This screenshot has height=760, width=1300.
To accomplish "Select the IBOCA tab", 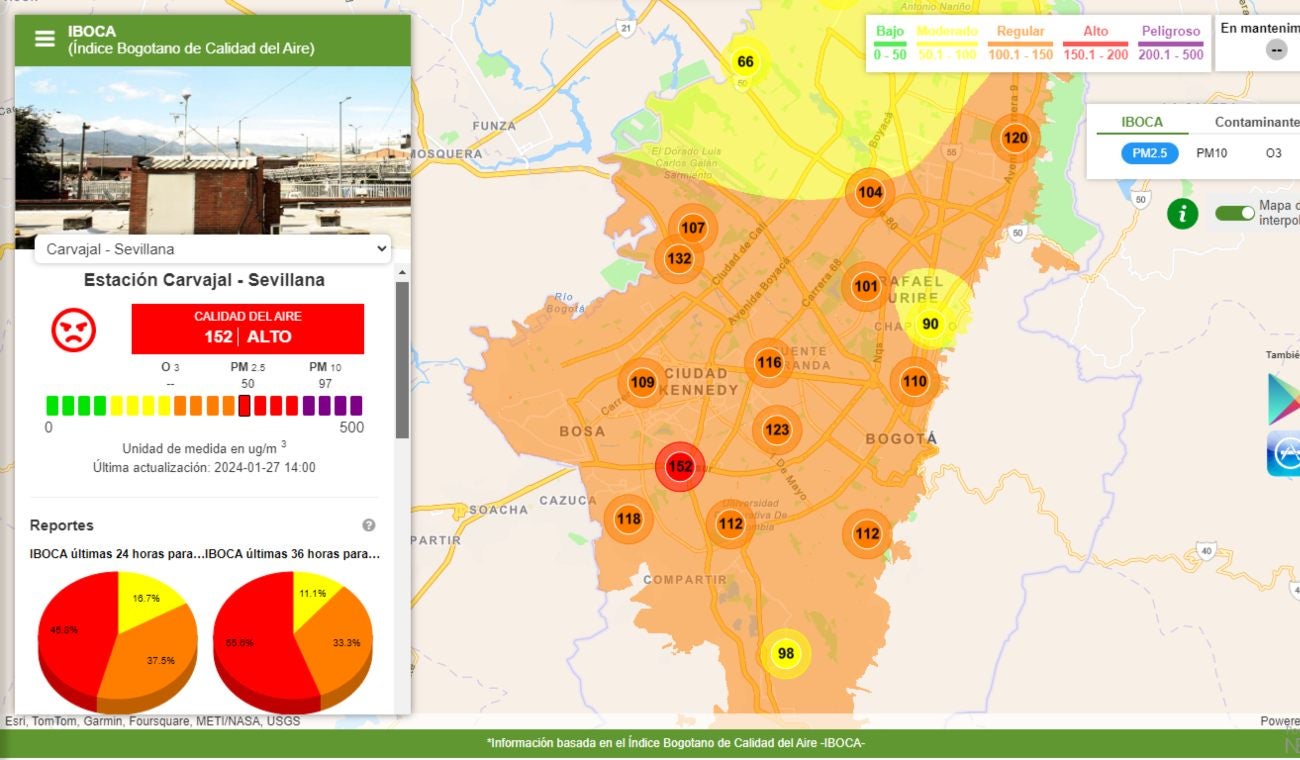I will coord(1142,121).
